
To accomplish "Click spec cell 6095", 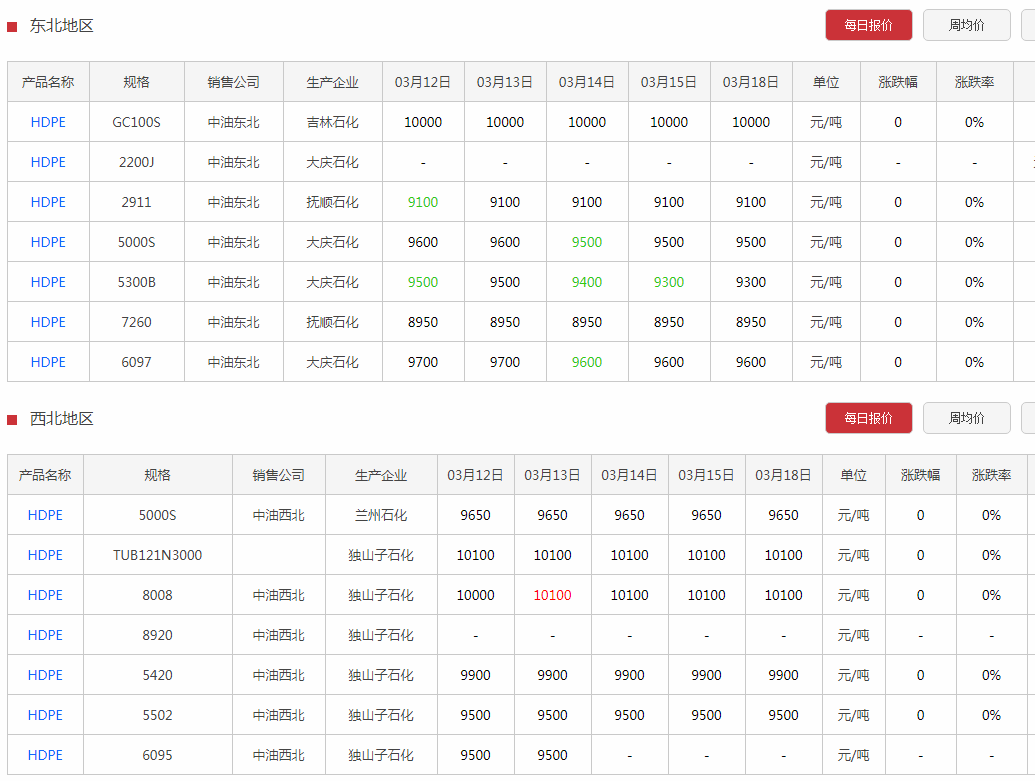I will (x=158, y=755).
